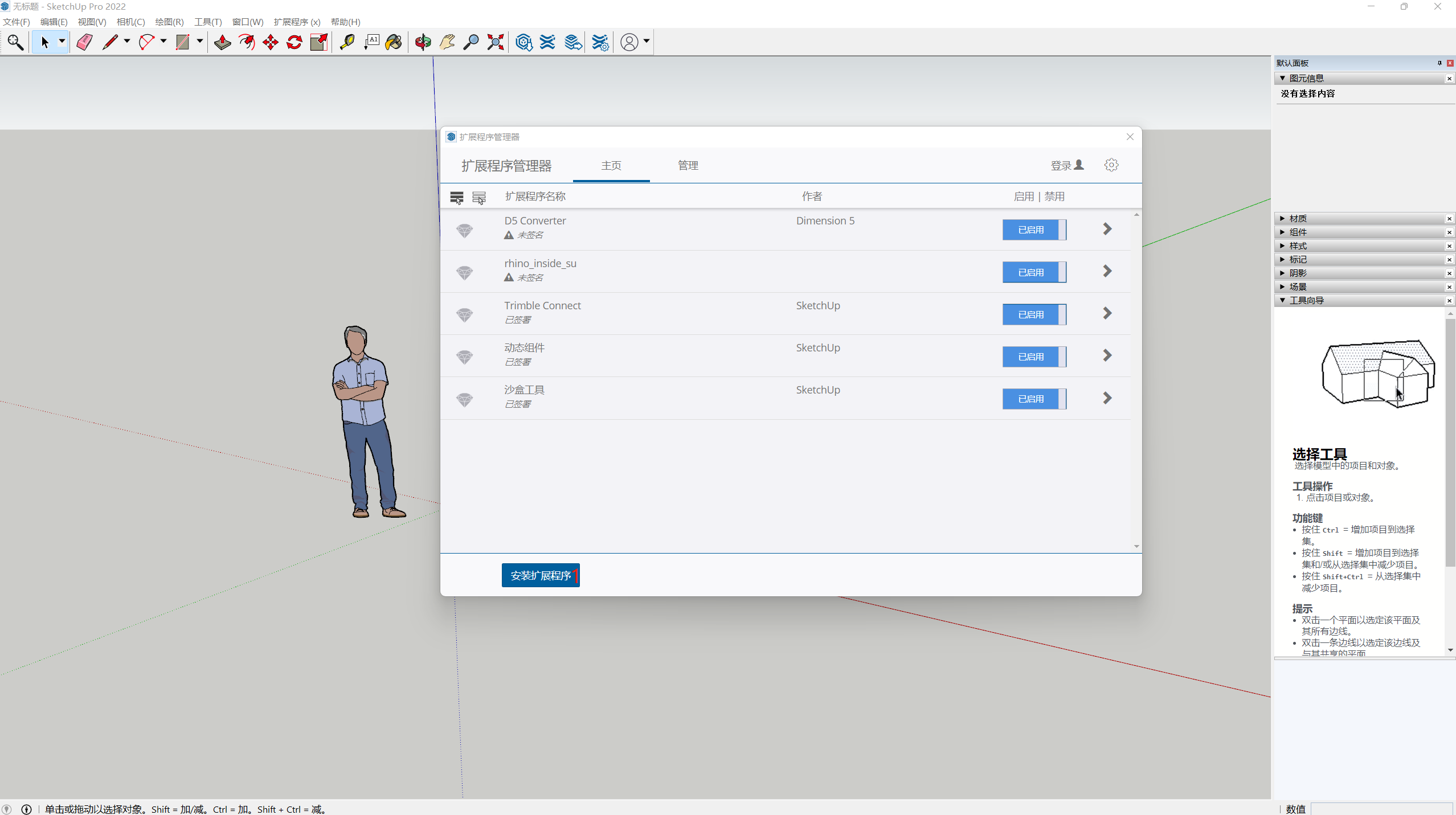Viewport: 1456px width, 815px height.
Task: Click Send to LayOut icon
Action: coord(573,42)
